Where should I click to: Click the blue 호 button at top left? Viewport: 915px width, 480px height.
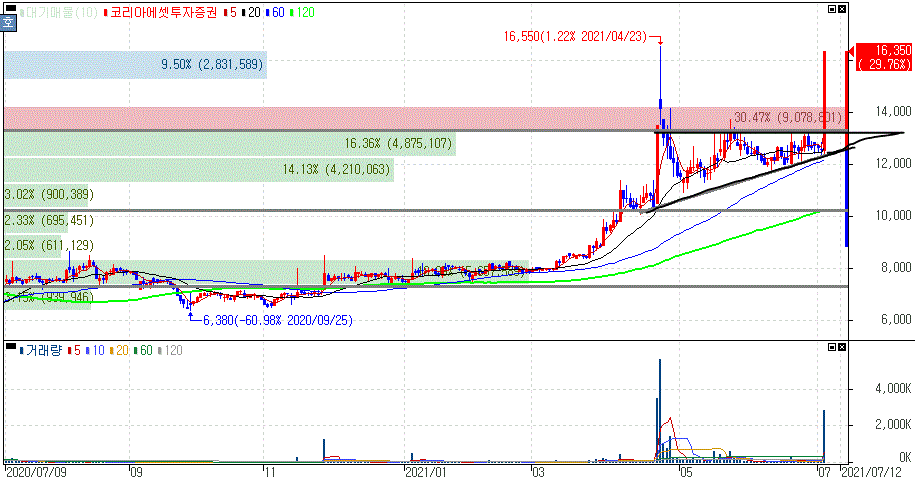click(x=8, y=22)
